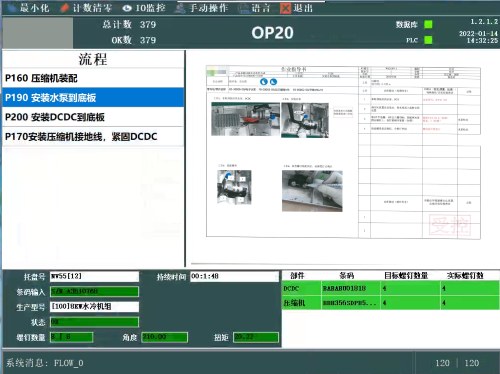Click the 压缩机 part cell
Screen dimensions: 500x374
[x=302, y=303]
